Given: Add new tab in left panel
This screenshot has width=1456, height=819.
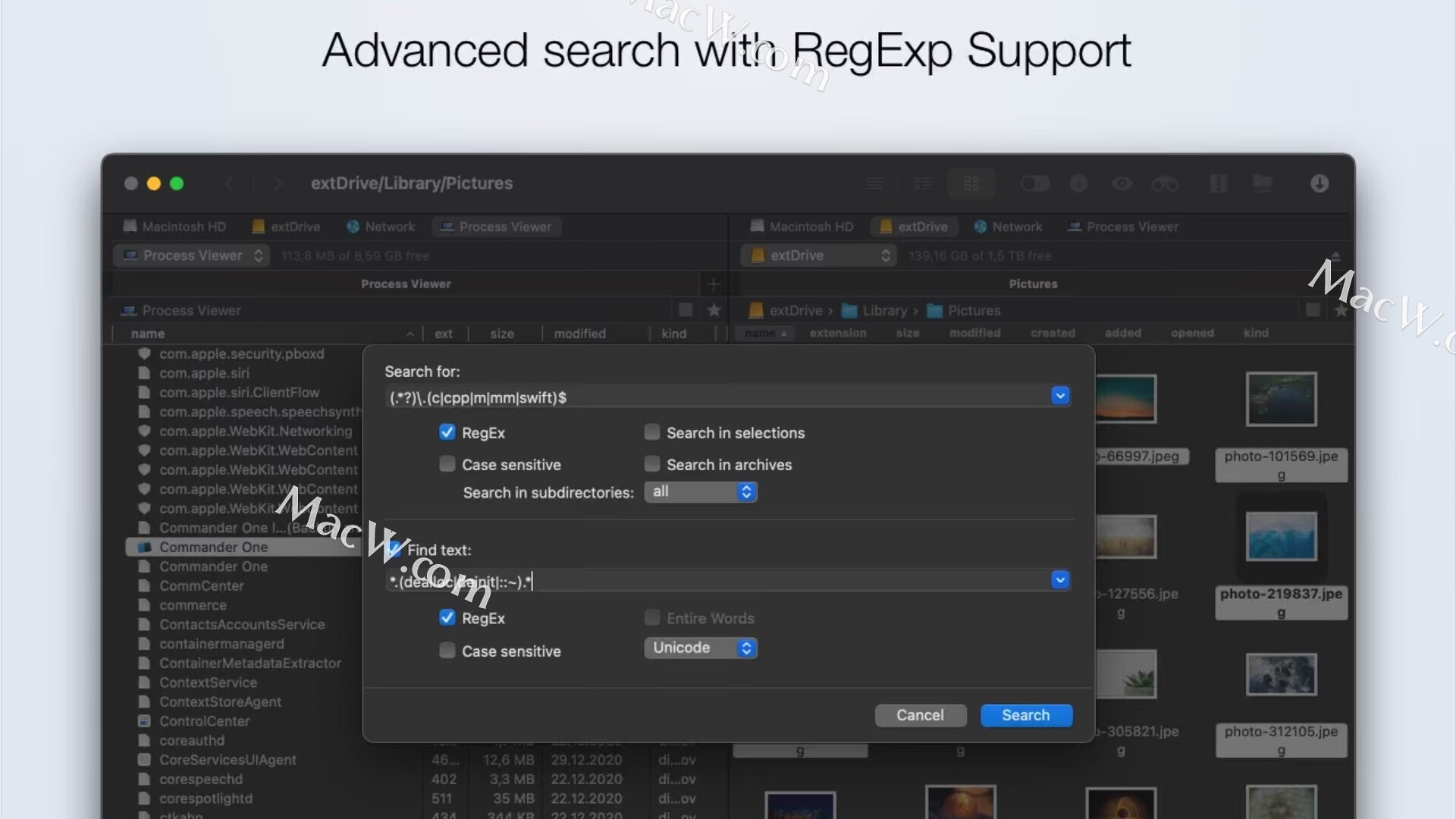Looking at the screenshot, I should pyautogui.click(x=713, y=284).
